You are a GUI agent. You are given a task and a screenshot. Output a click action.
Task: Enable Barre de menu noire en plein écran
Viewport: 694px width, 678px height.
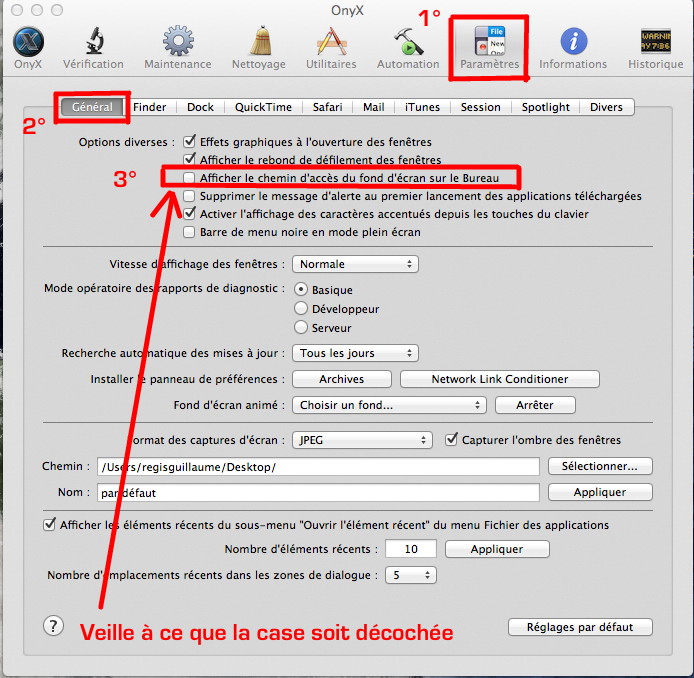click(x=189, y=232)
